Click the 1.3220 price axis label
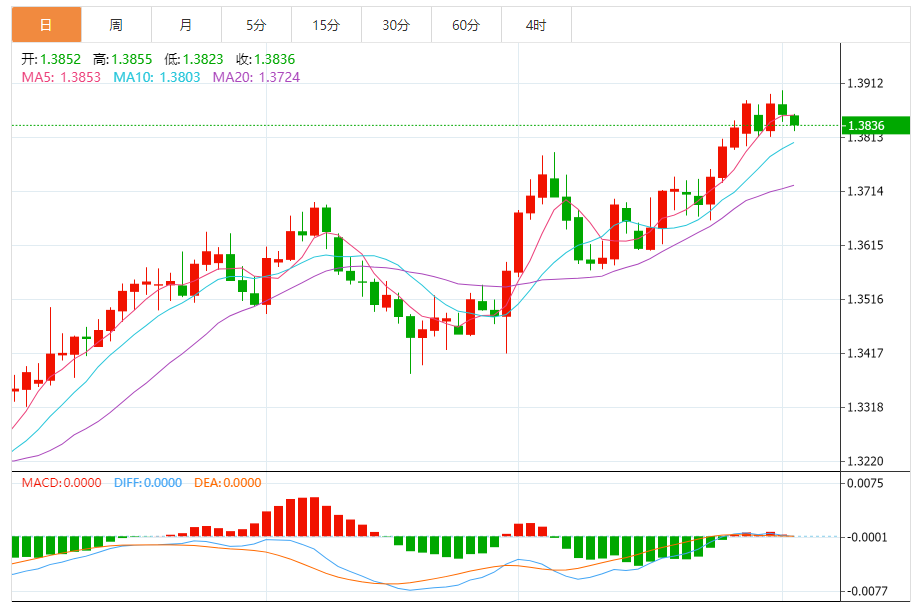Viewport: 919px width, 602px height. [x=865, y=461]
